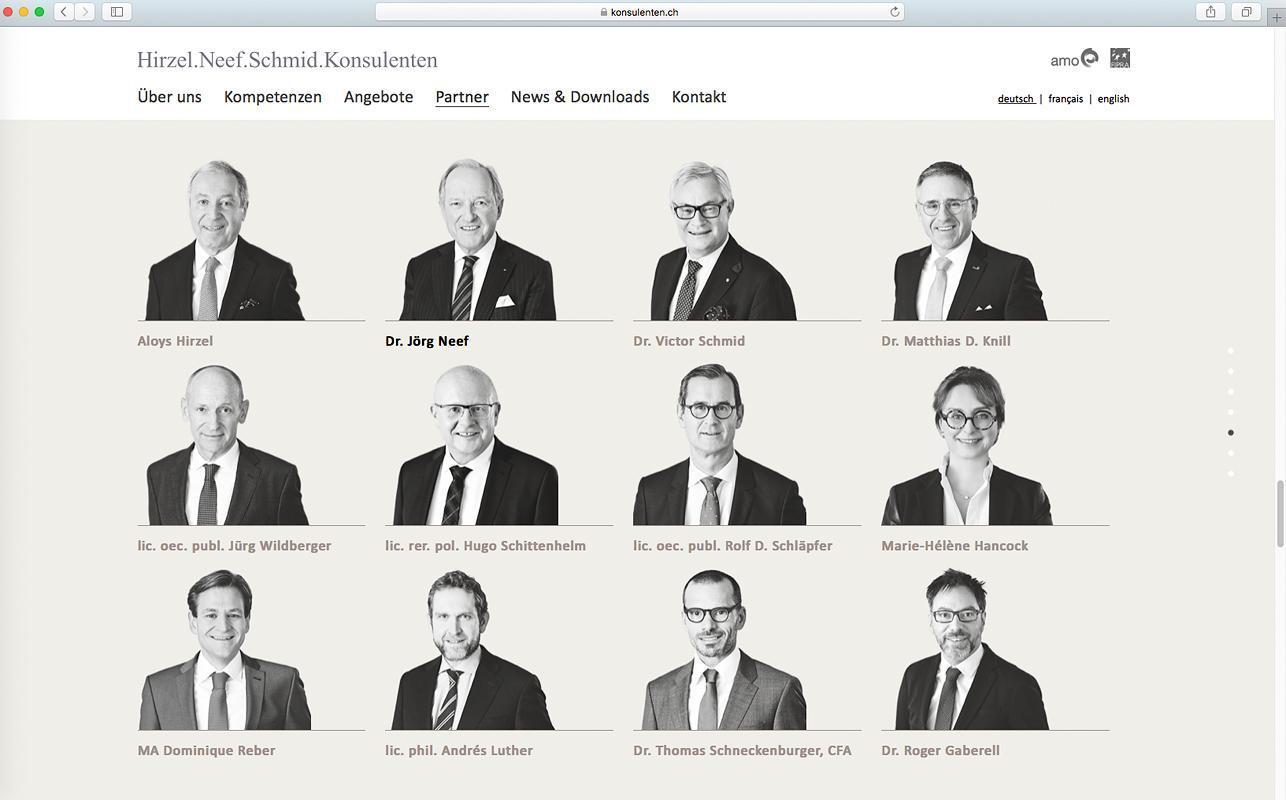Screen dimensions: 1286x800
Task: Reload the page with the refresh icon
Action: tap(895, 12)
